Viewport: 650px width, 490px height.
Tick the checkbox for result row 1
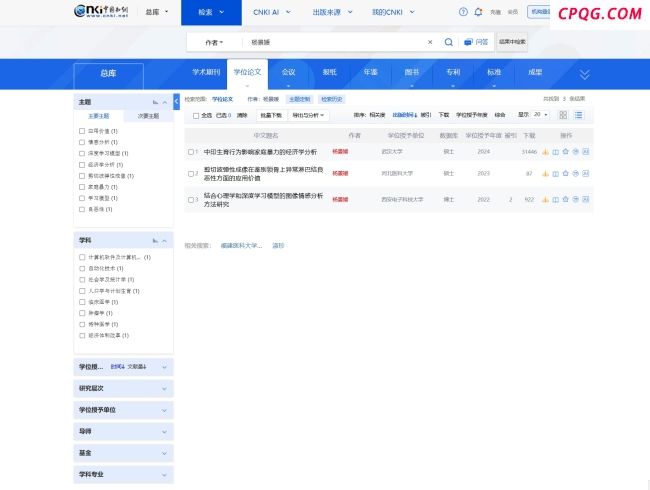pyautogui.click(x=191, y=152)
